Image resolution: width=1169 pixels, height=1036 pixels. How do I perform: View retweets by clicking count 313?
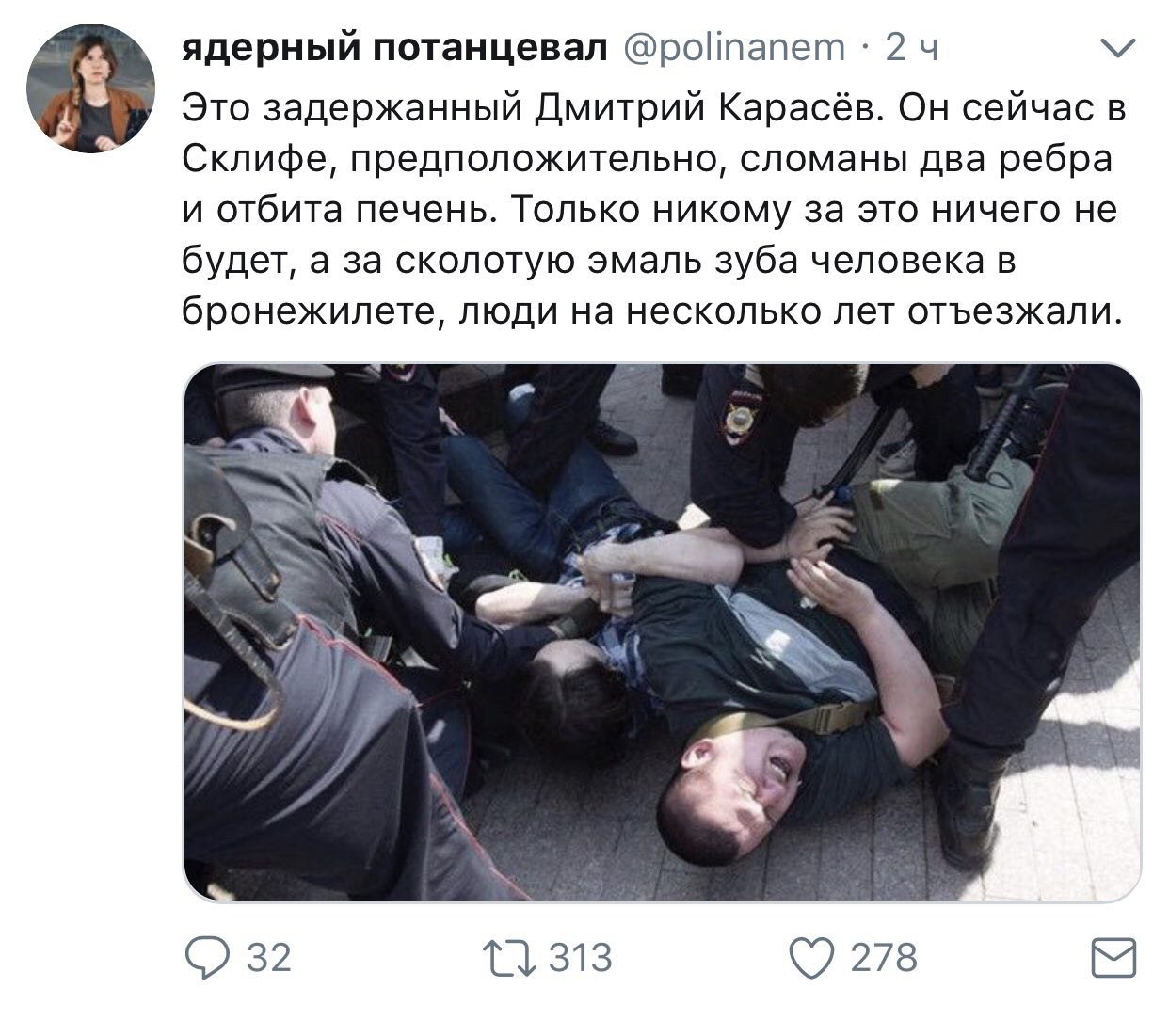(580, 958)
